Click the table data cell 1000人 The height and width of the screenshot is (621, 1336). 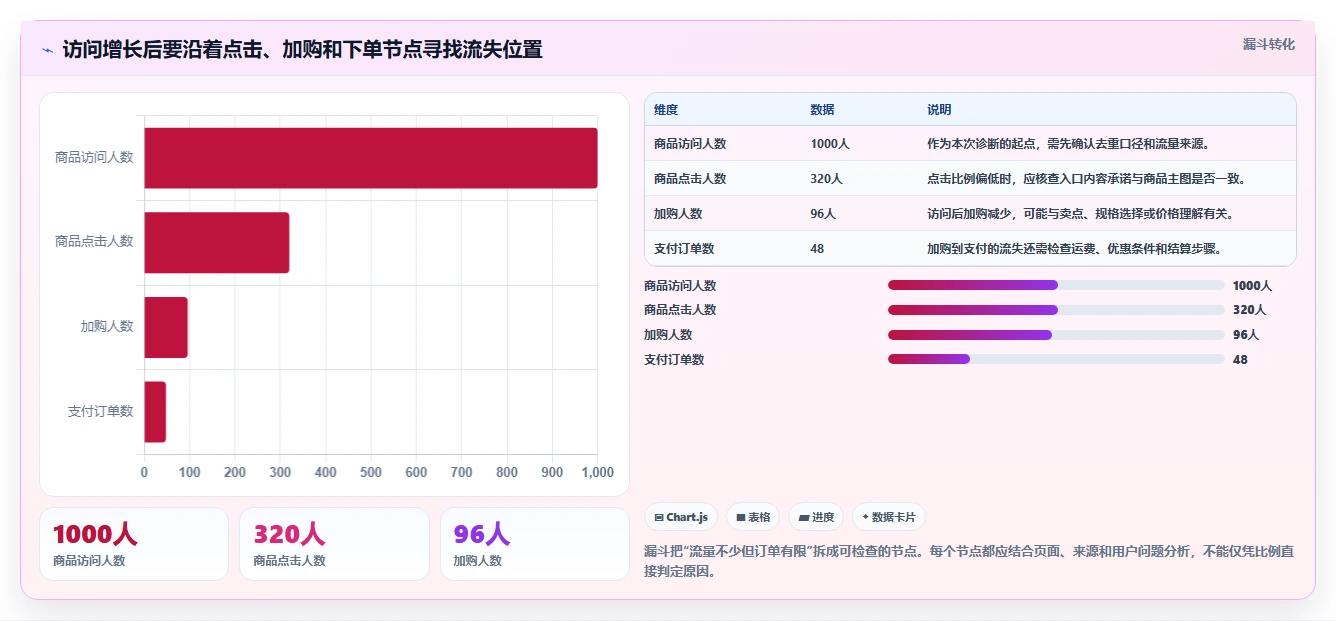click(x=830, y=144)
